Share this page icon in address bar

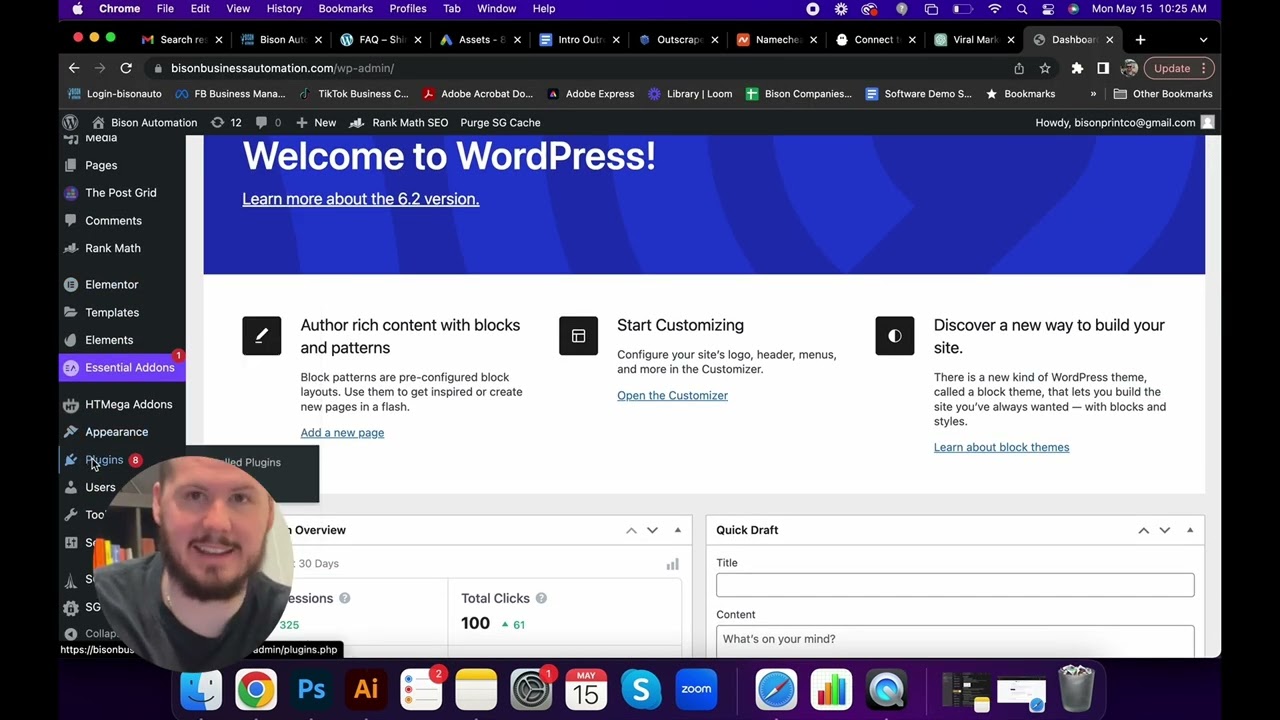[x=1019, y=68]
